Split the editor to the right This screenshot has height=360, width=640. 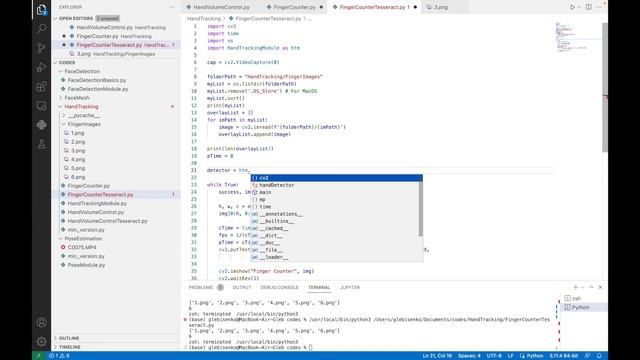589,7
